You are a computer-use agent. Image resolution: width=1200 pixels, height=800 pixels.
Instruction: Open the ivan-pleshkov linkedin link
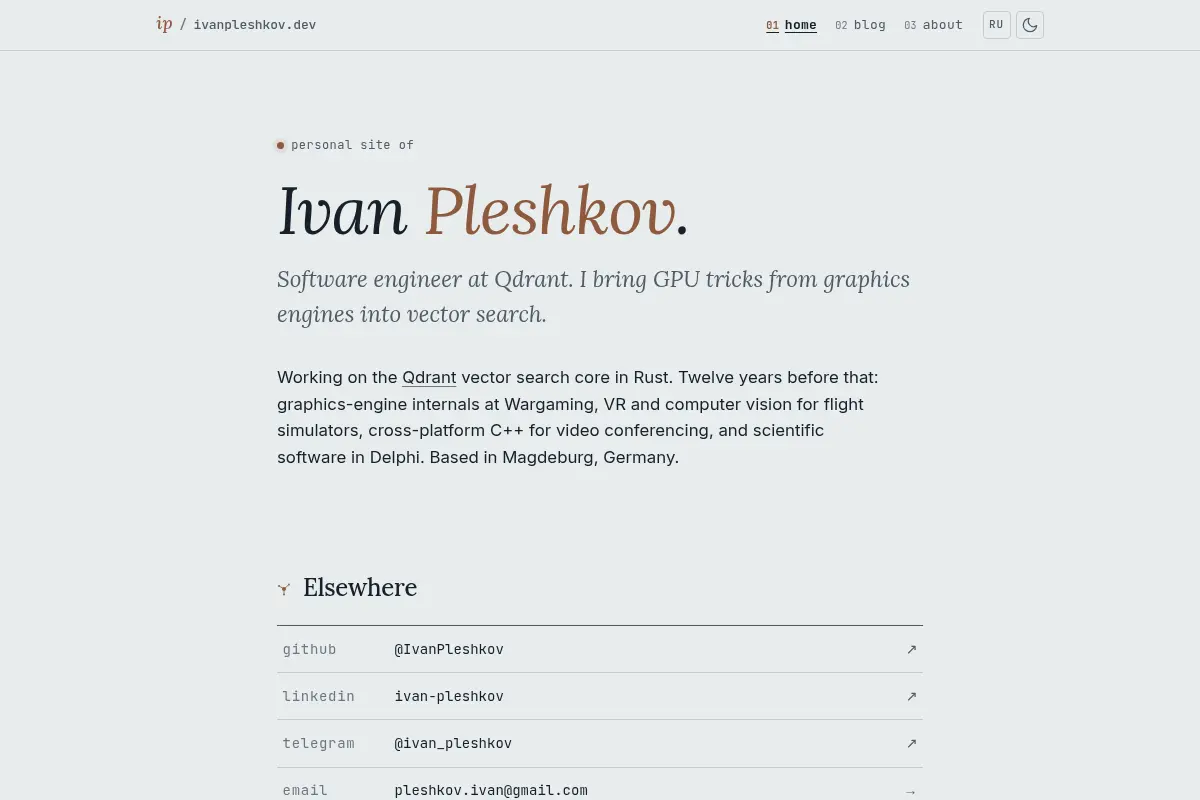pos(449,696)
